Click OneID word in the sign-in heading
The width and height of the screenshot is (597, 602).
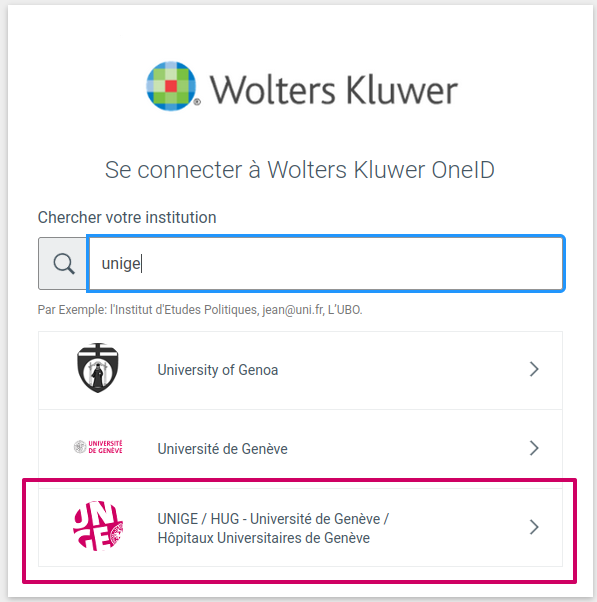pyautogui.click(x=463, y=170)
